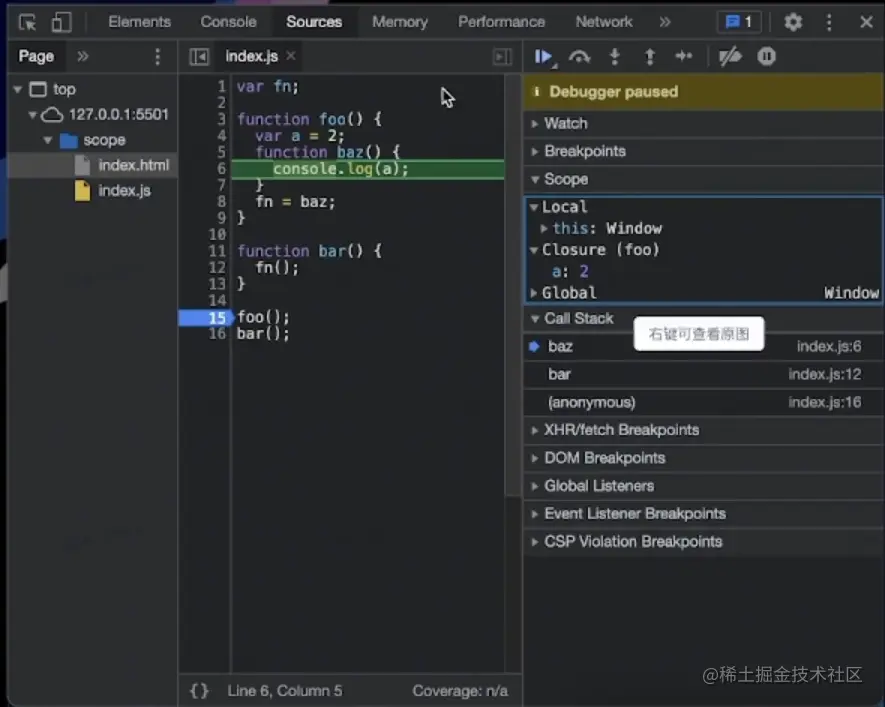Collapse the scope folder
Image resolution: width=885 pixels, height=707 pixels.
pyautogui.click(x=47, y=140)
